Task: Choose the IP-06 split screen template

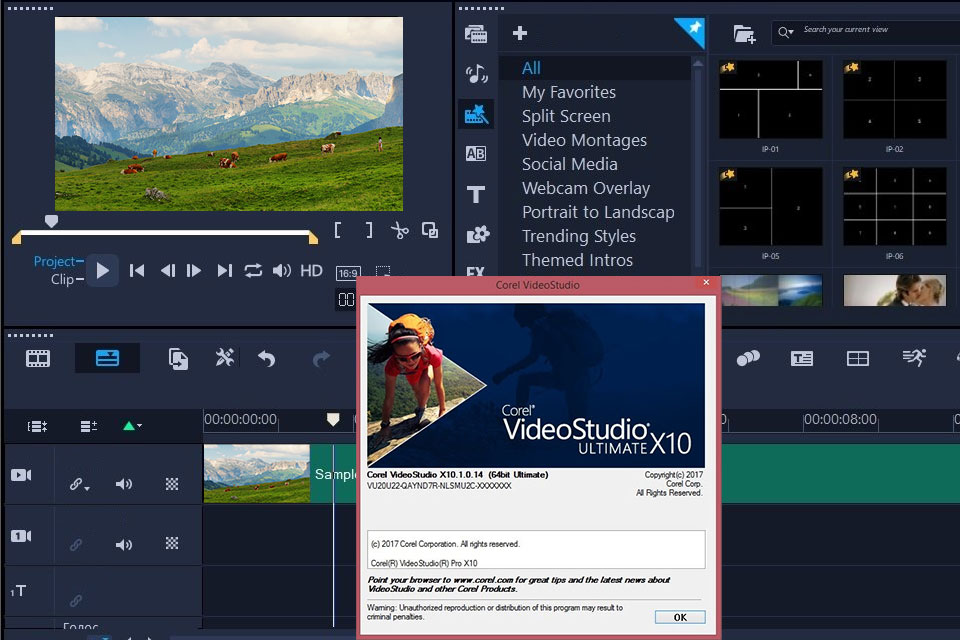Action: (894, 207)
